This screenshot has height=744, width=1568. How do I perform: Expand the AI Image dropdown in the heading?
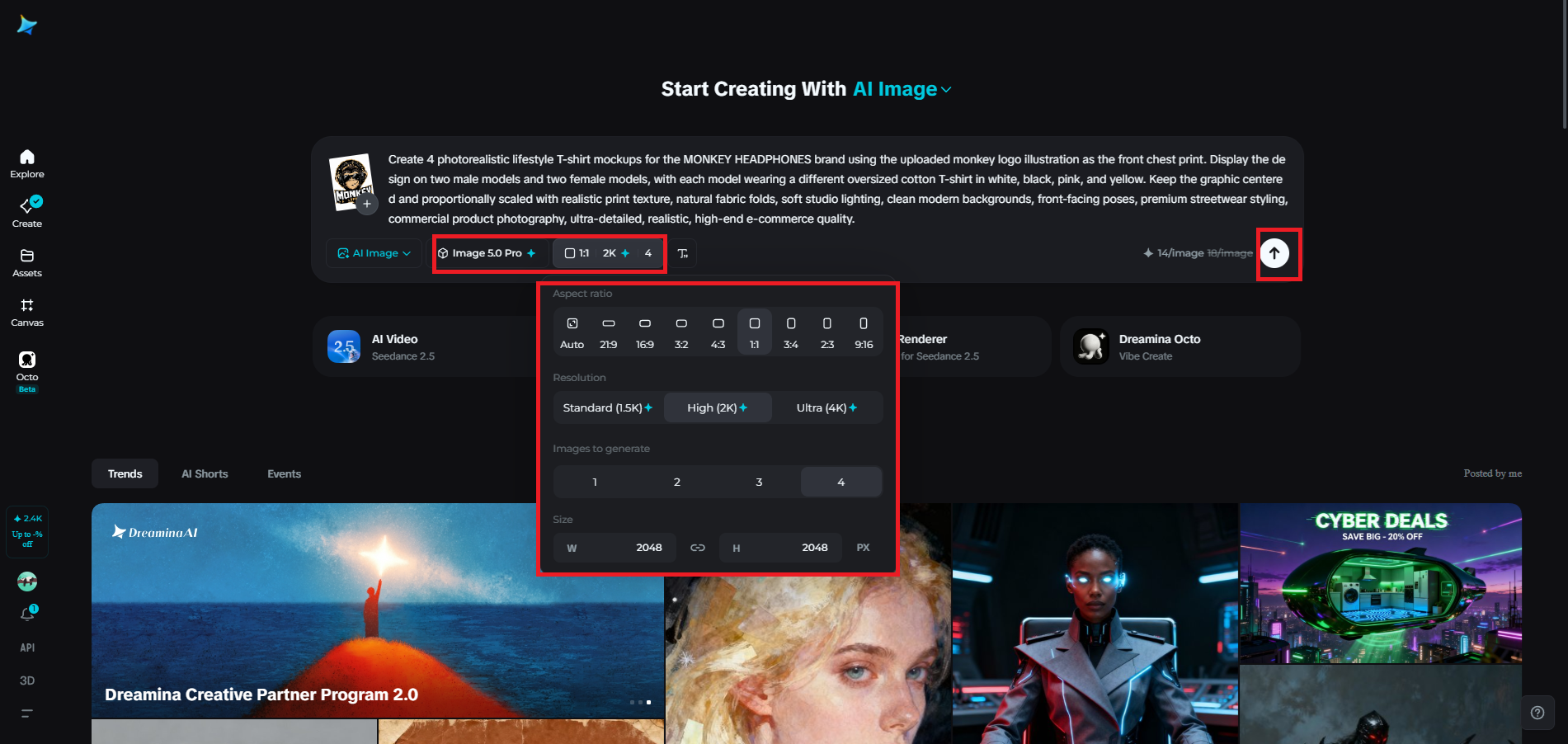(x=902, y=89)
